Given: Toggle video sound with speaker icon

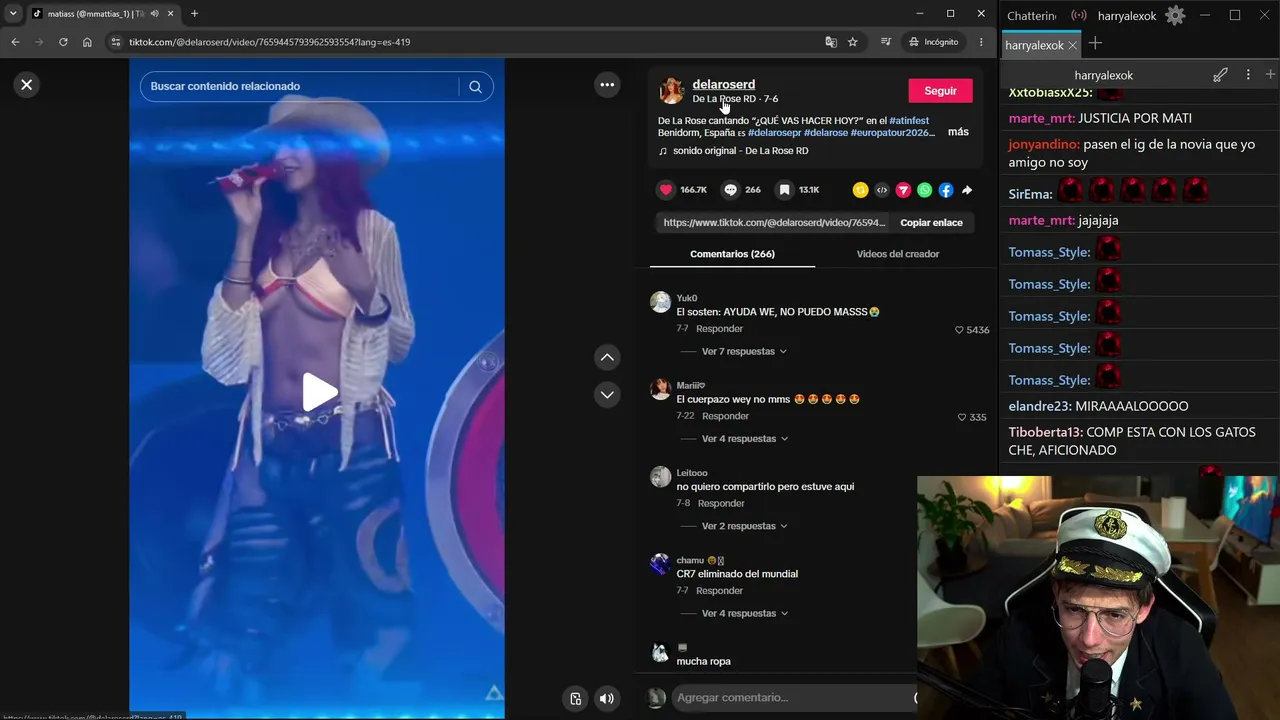Looking at the screenshot, I should point(607,698).
